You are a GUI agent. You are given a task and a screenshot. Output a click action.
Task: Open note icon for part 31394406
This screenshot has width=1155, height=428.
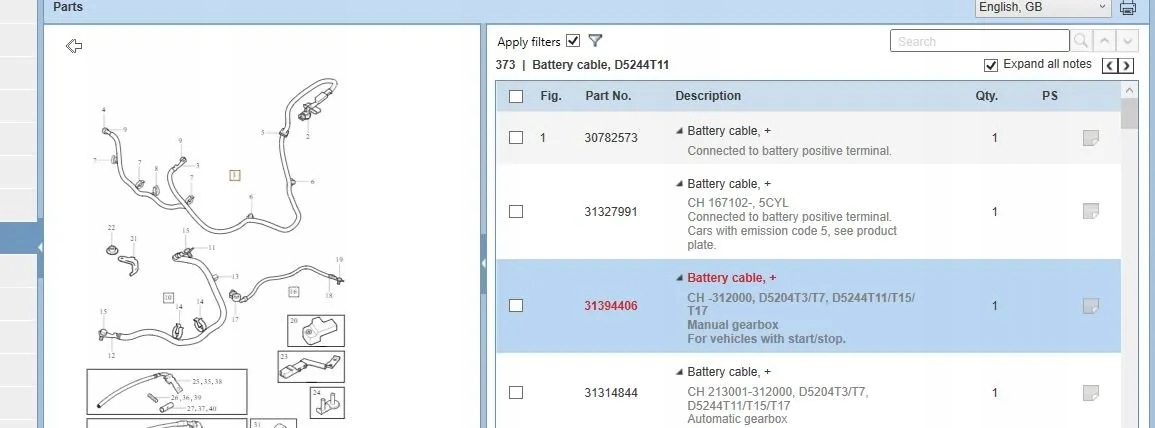coord(1091,306)
